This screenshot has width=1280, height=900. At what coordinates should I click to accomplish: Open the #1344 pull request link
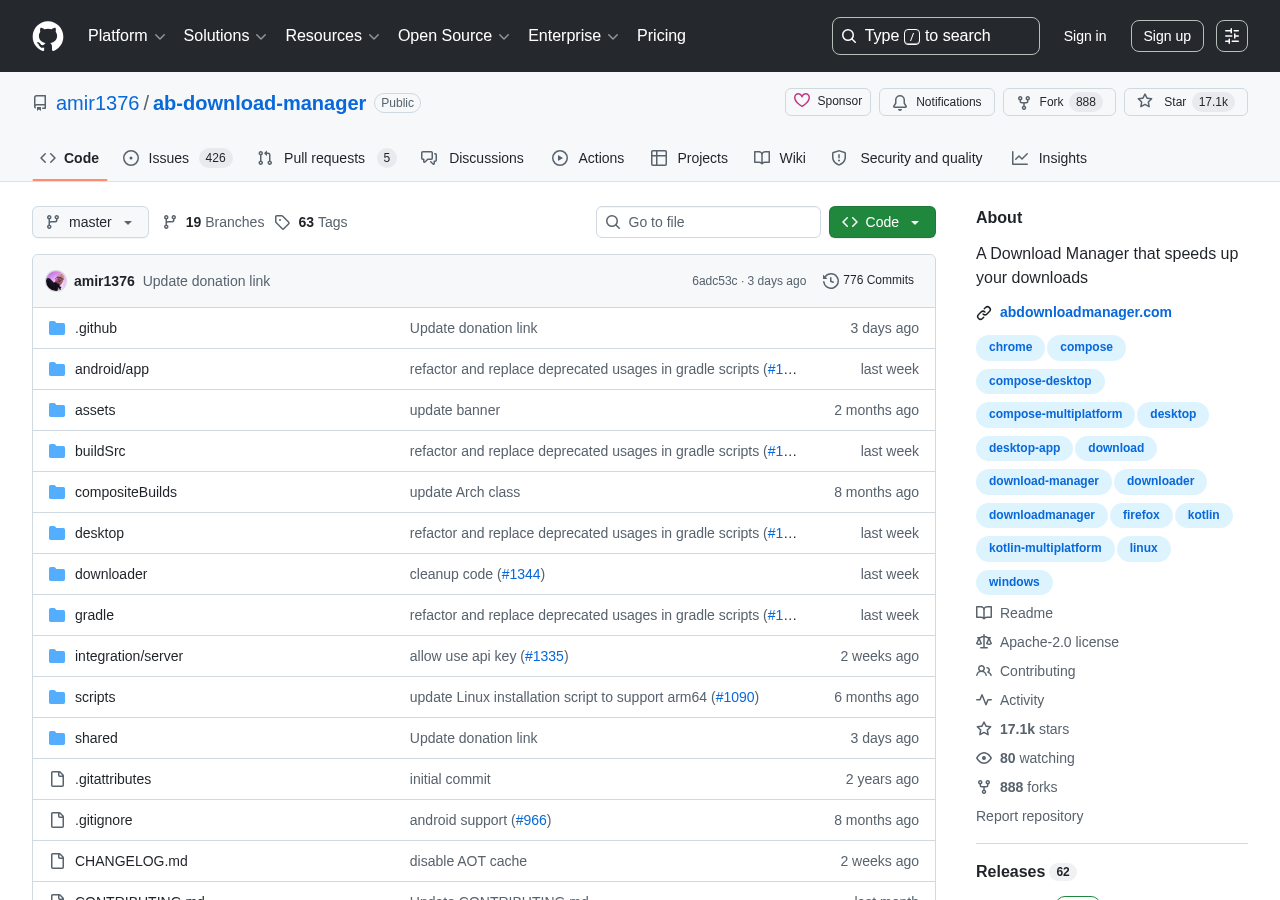pyautogui.click(x=521, y=574)
